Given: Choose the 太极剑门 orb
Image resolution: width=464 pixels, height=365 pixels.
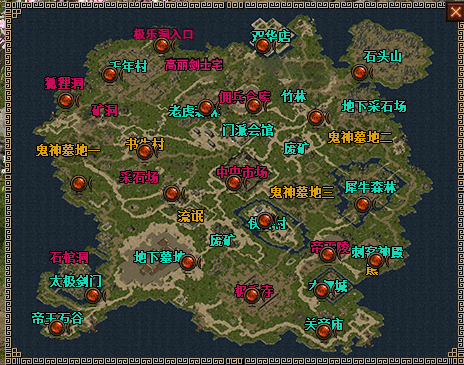Looking at the screenshot, I should pos(93,295).
